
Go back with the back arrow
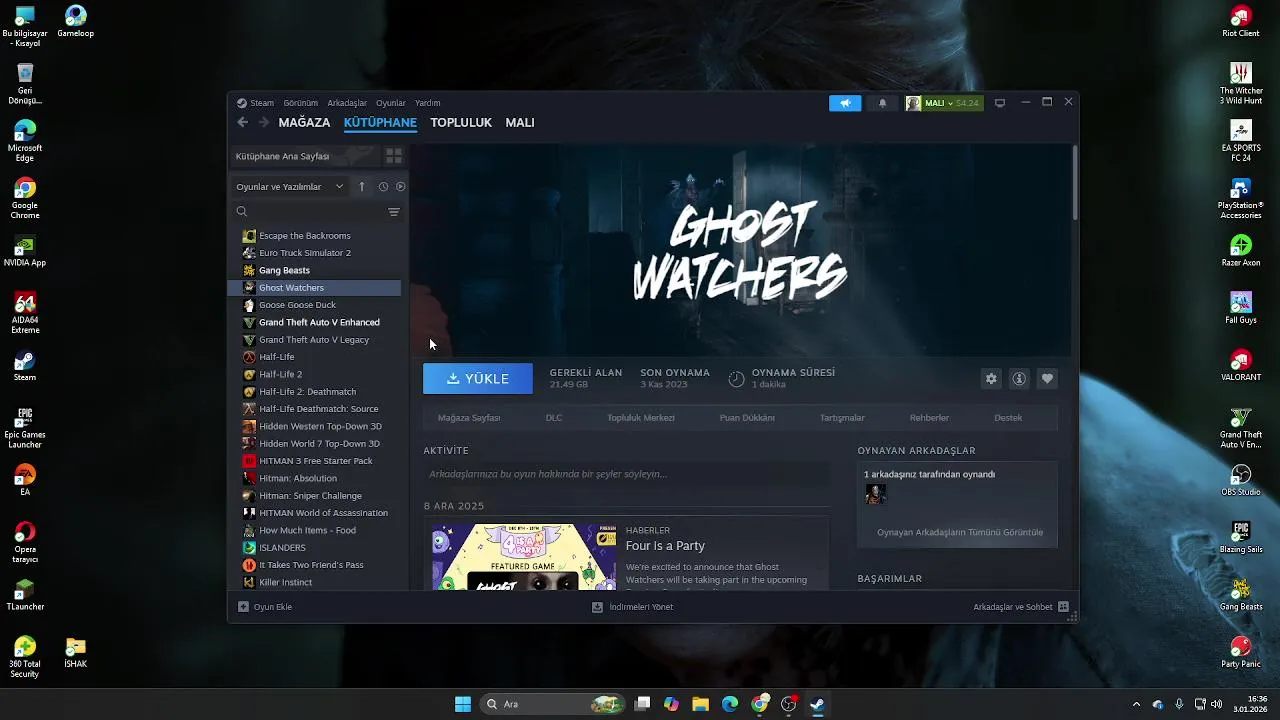coord(243,122)
